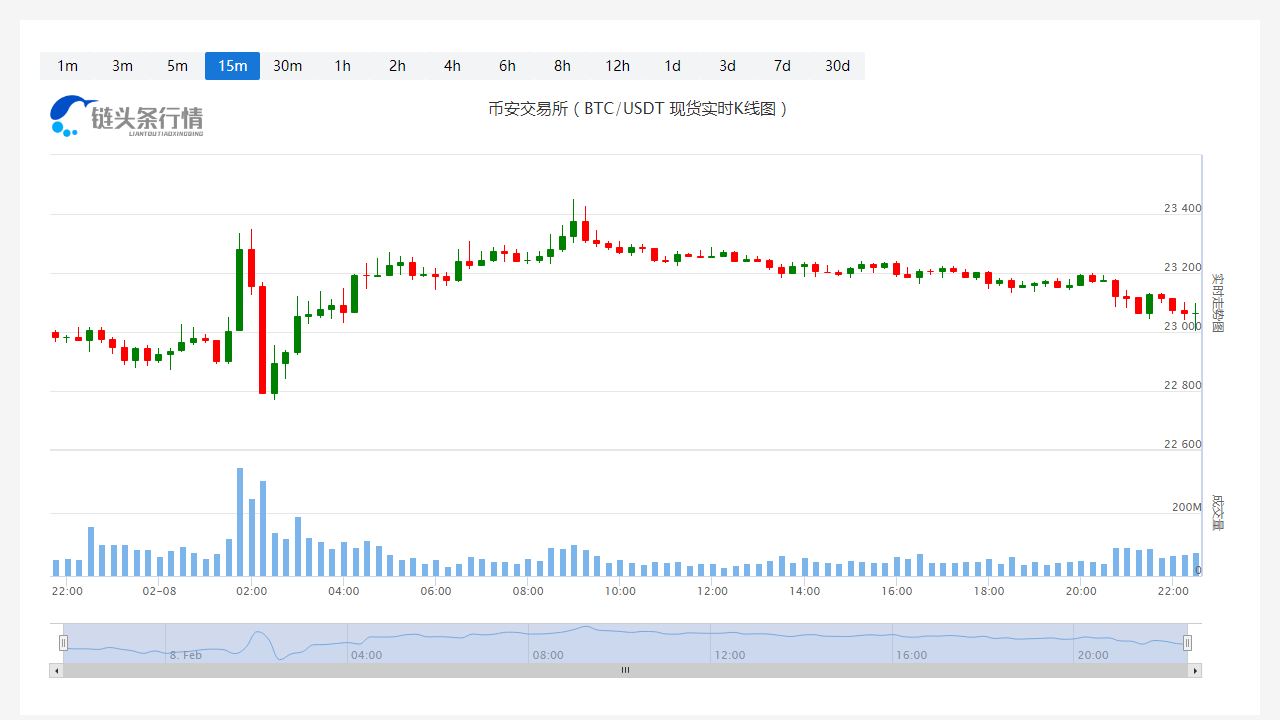Change timeframe to 12h

617,66
